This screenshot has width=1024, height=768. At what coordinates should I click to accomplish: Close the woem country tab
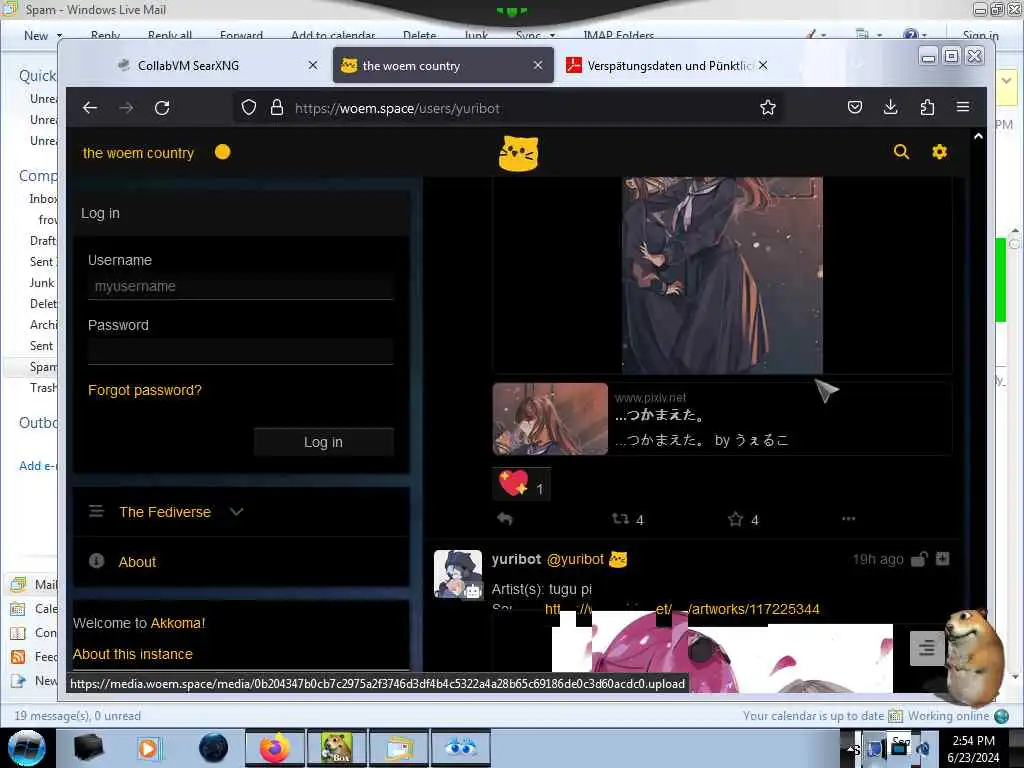point(537,65)
